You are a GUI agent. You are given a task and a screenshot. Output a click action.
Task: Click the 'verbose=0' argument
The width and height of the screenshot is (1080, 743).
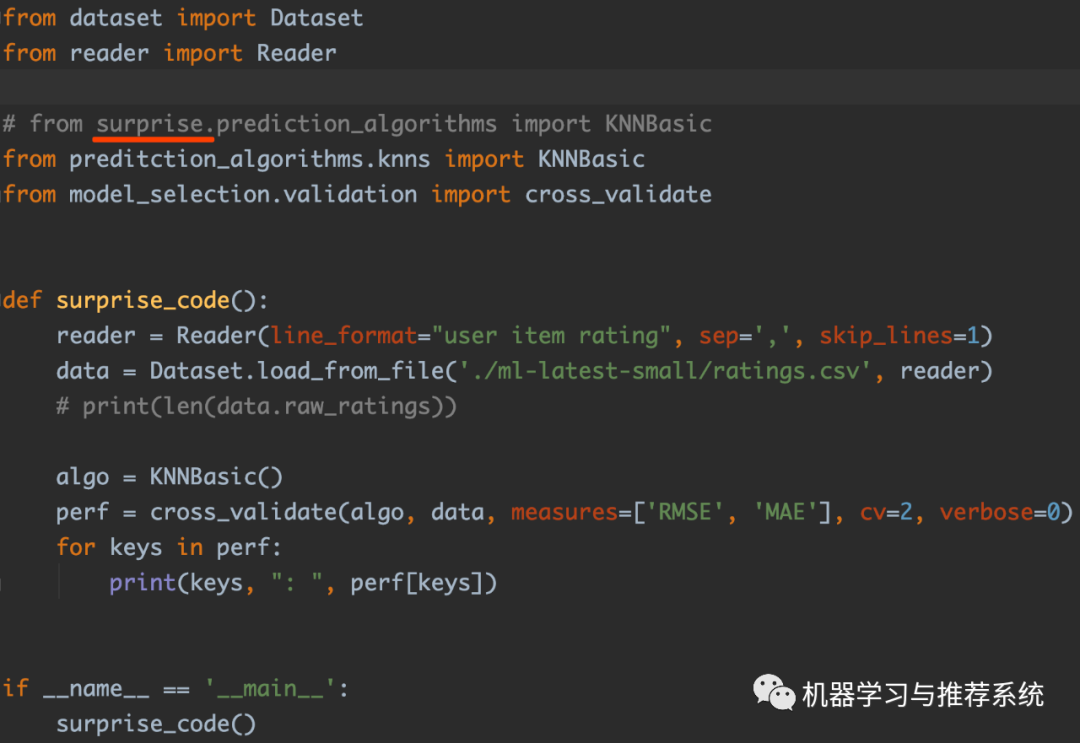(x=1000, y=512)
